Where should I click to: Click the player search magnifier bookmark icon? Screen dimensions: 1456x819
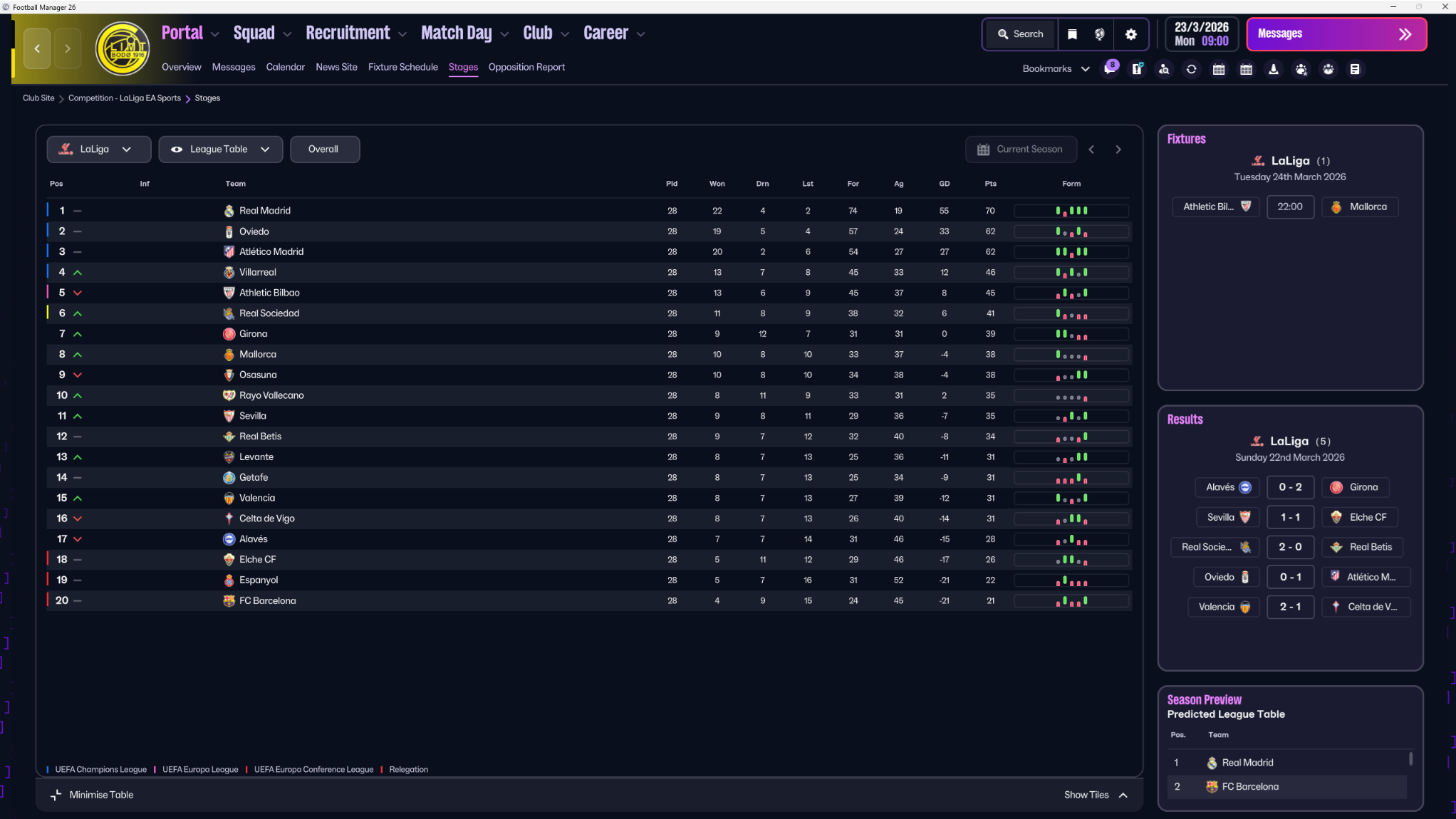point(1164,69)
